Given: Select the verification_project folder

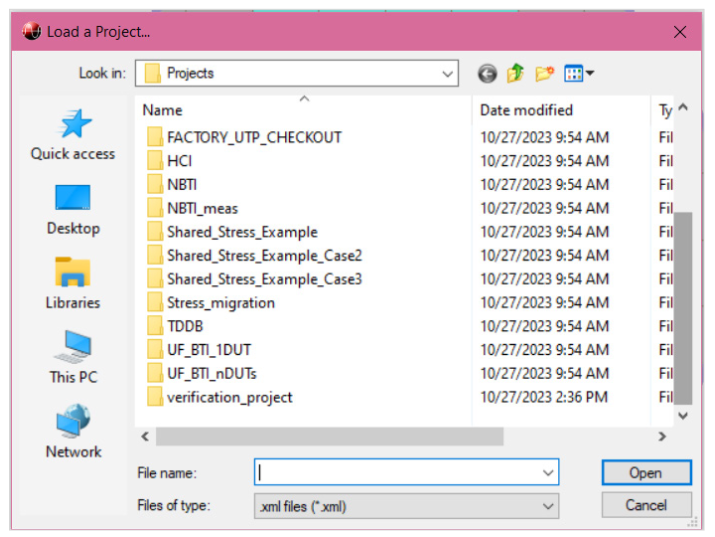Looking at the screenshot, I should [229, 397].
